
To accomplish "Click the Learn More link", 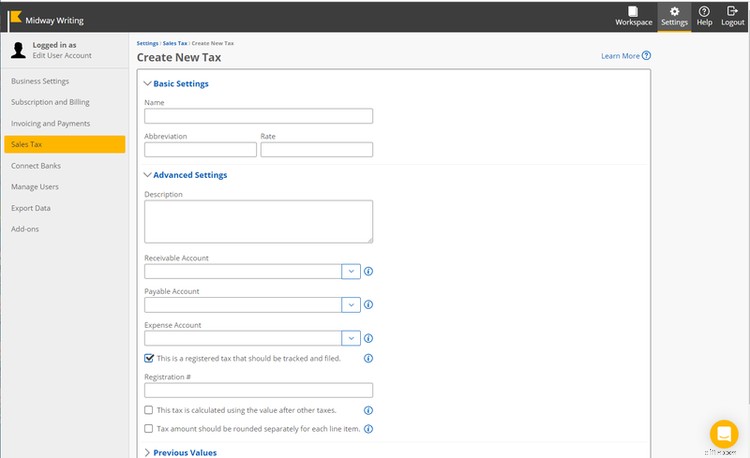I will (620, 56).
